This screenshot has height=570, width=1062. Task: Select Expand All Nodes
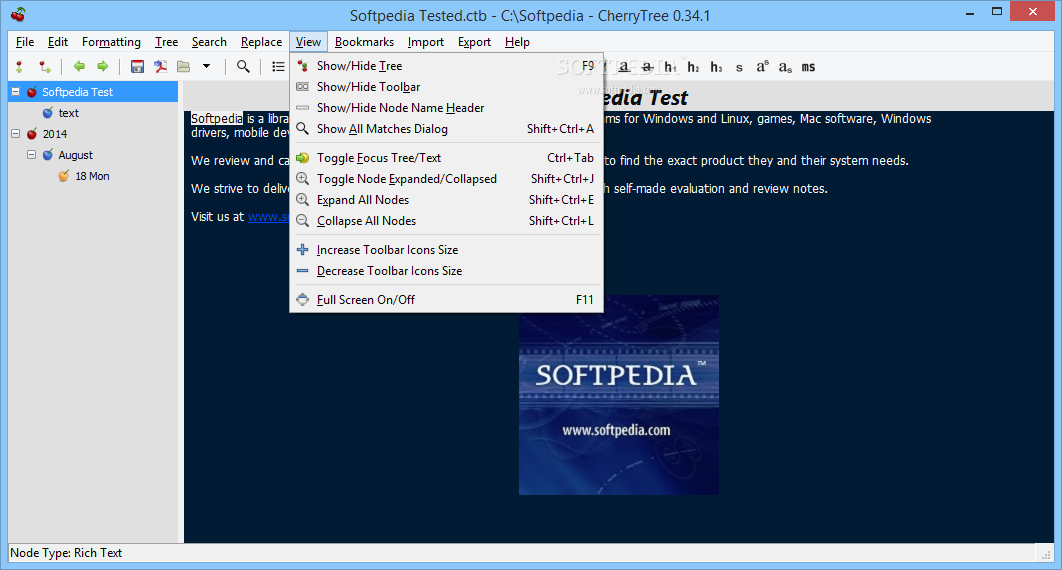[x=446, y=200]
